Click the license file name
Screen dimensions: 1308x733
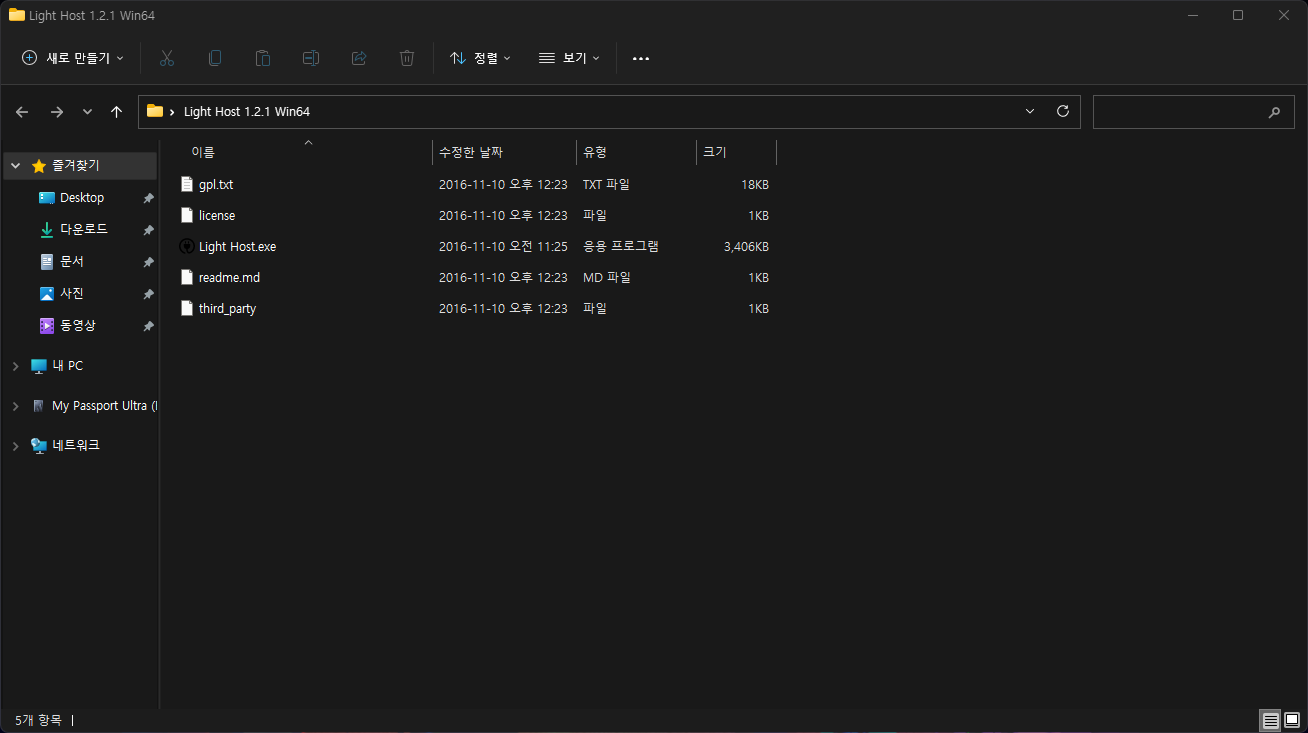(217, 215)
